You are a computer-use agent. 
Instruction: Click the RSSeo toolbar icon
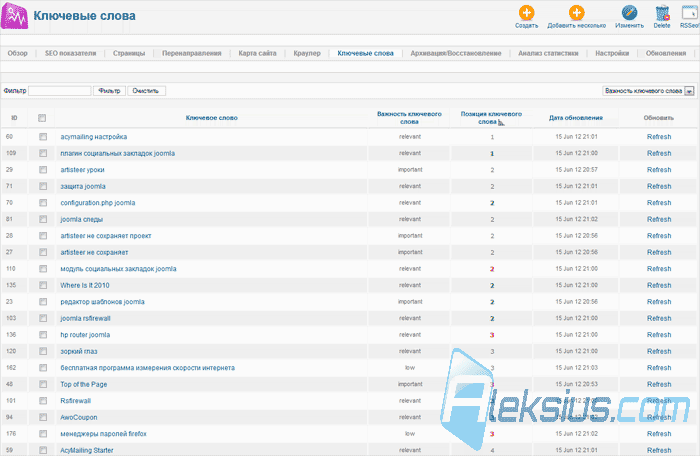click(x=690, y=13)
